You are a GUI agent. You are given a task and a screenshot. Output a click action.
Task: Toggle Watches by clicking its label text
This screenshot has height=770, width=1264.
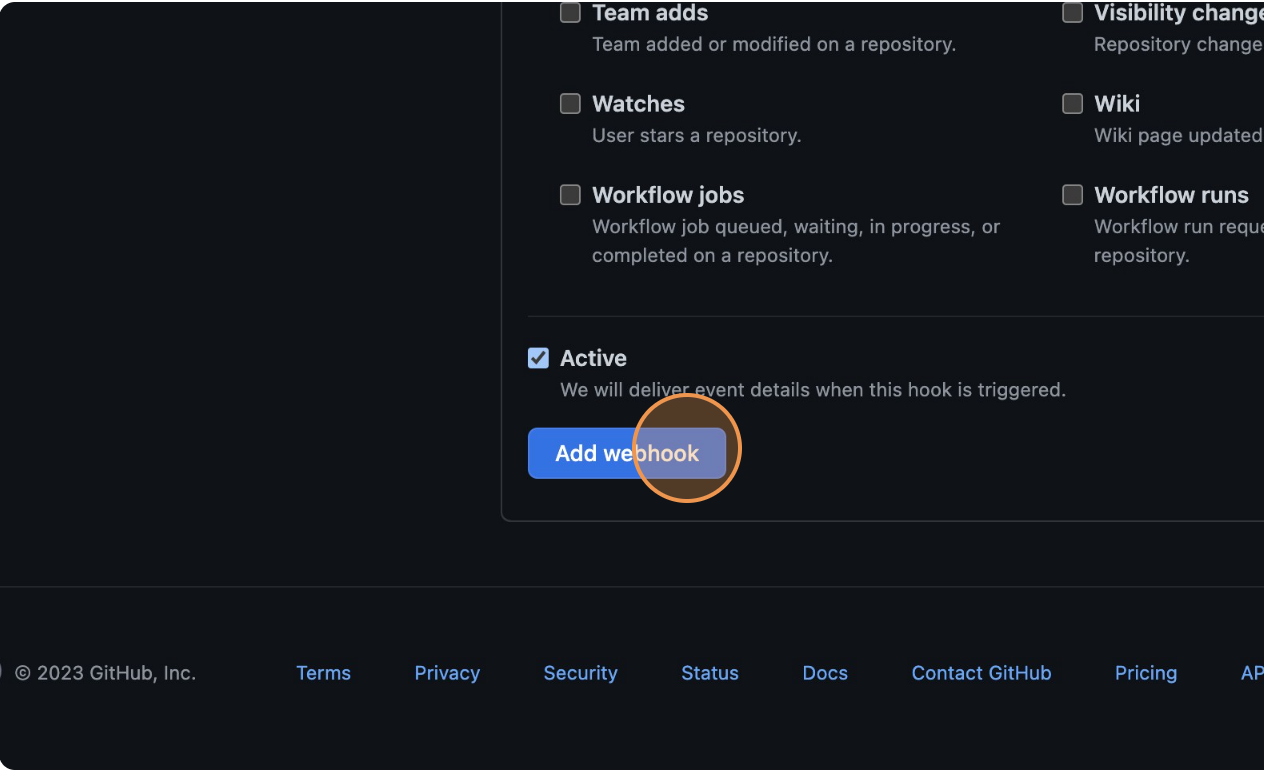click(638, 103)
